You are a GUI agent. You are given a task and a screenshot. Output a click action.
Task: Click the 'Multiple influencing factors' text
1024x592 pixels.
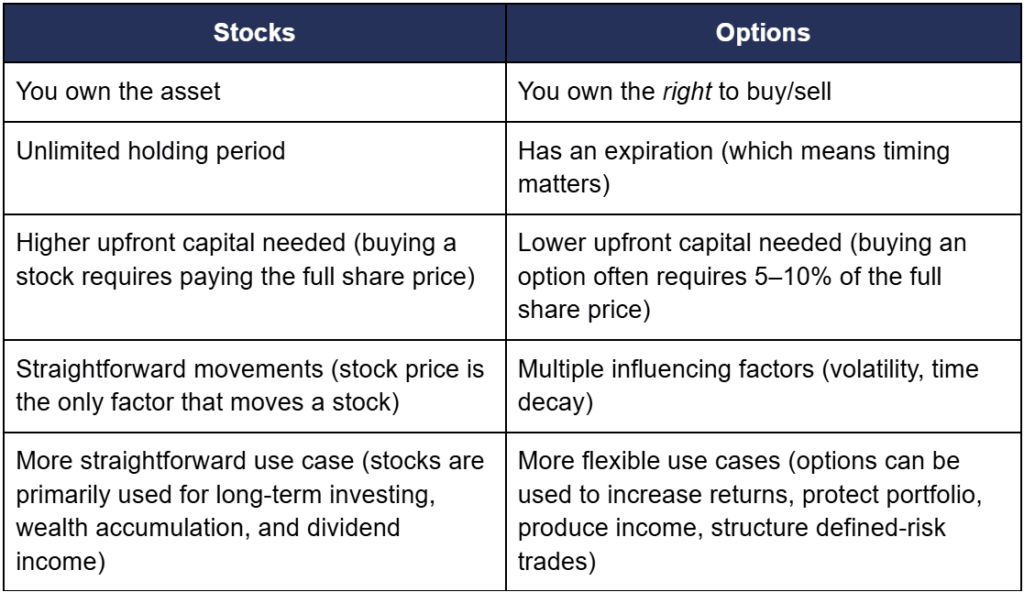[663, 369]
